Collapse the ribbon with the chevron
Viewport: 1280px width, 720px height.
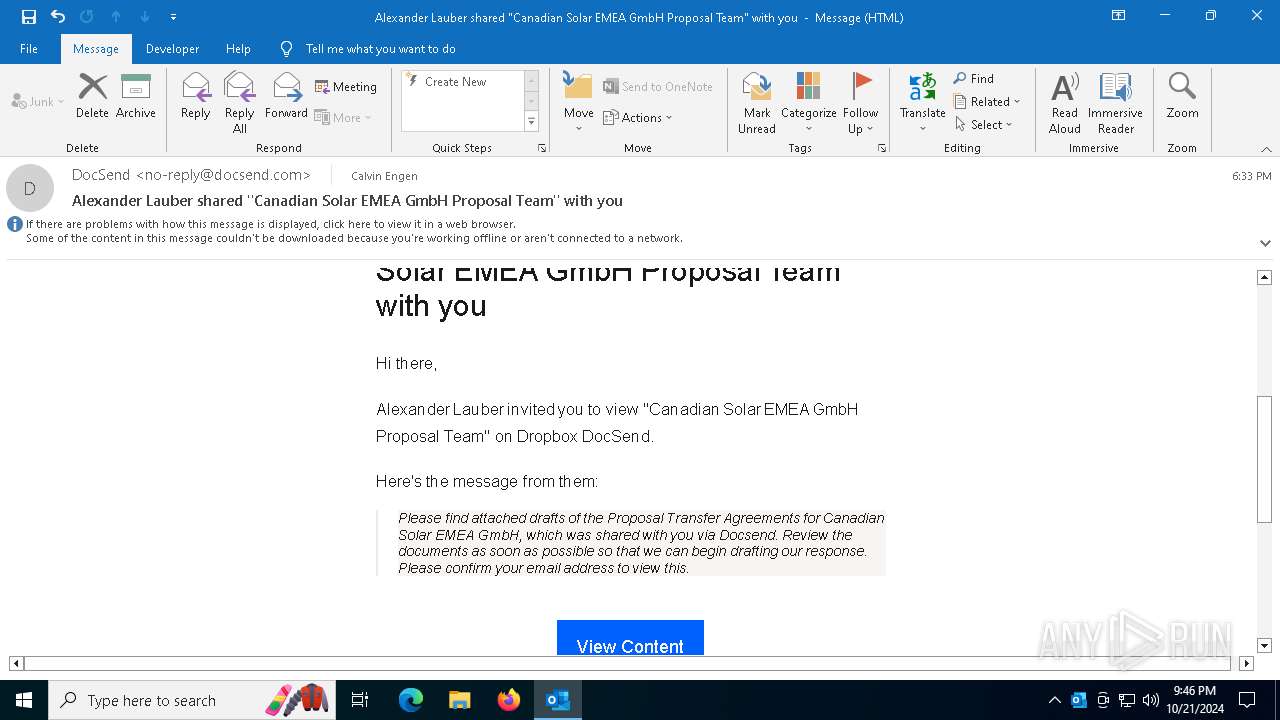click(1266, 149)
